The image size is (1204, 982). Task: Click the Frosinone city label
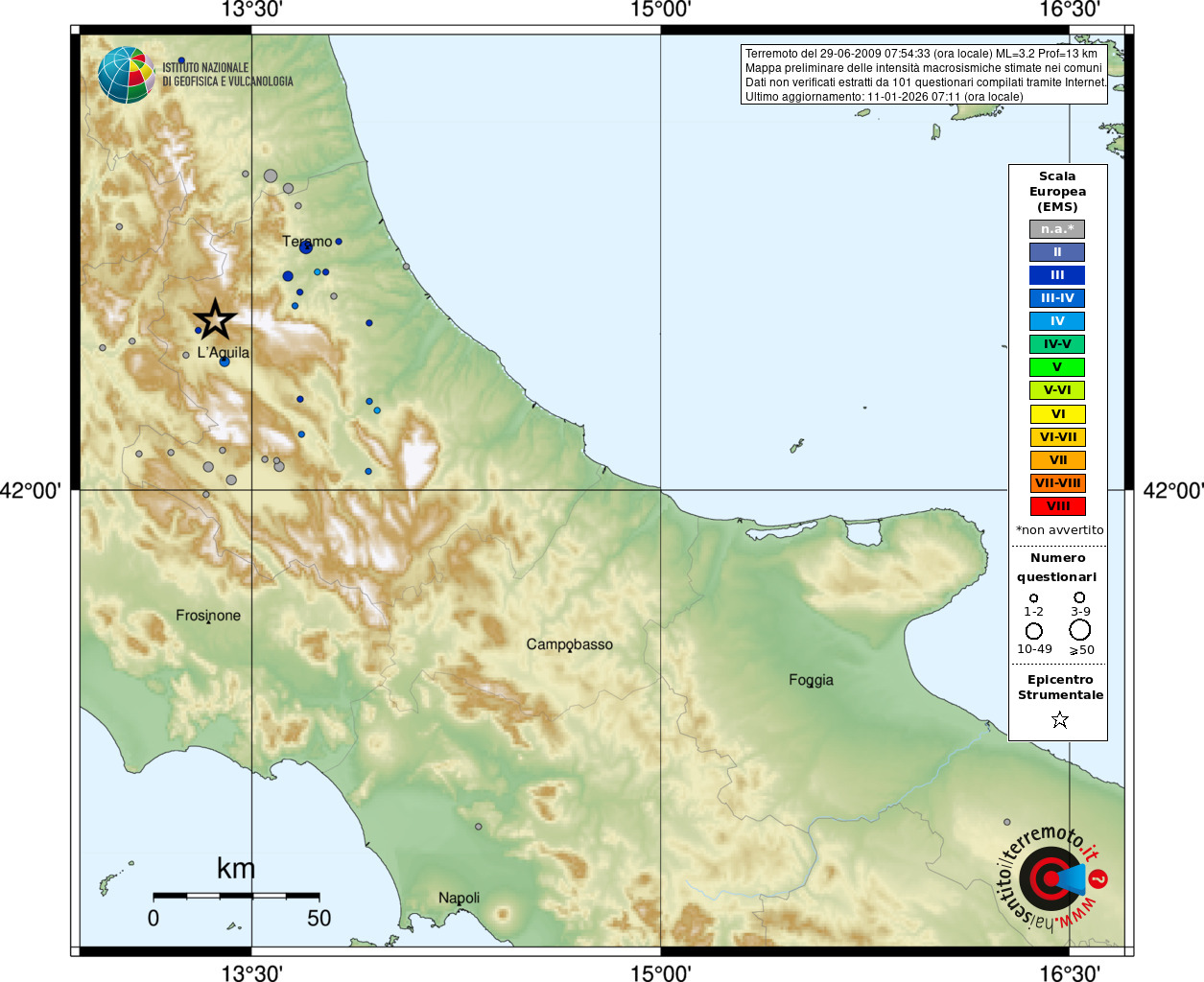click(208, 616)
